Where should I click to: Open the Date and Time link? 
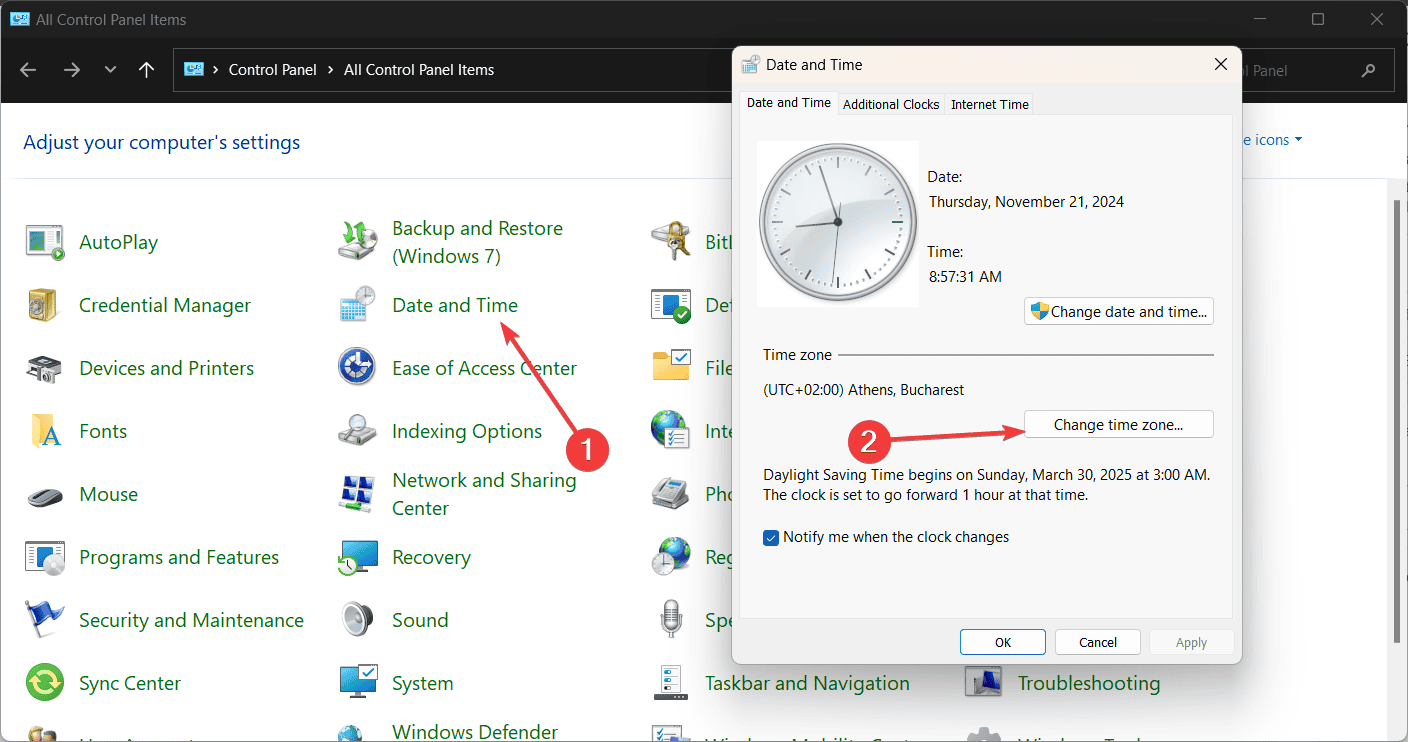455,305
